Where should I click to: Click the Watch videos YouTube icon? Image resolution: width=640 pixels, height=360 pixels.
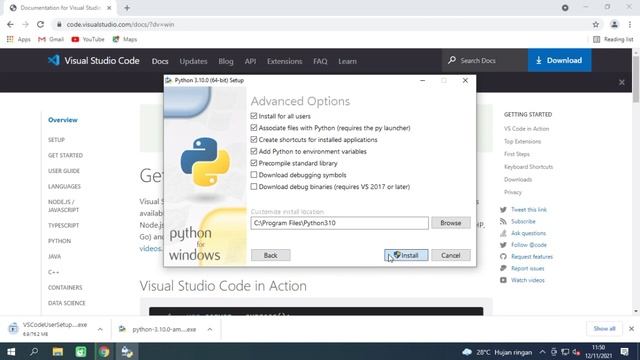click(503, 280)
